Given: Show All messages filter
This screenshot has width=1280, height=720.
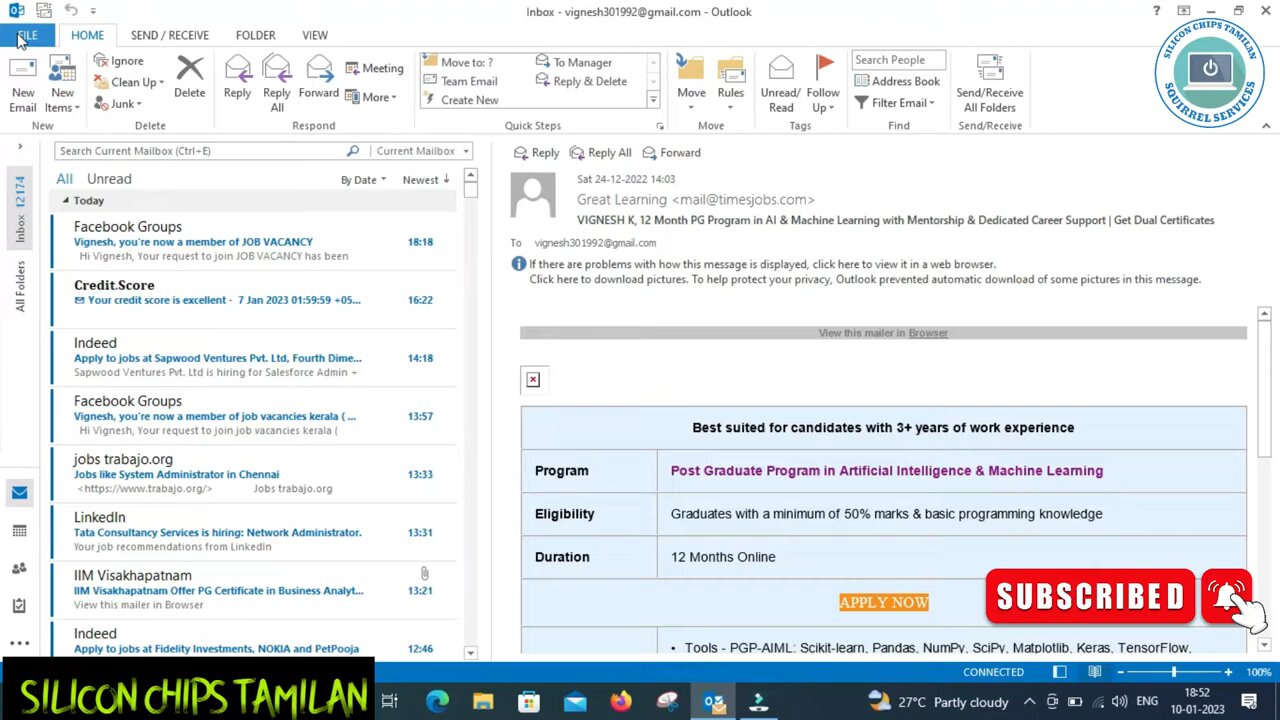Looking at the screenshot, I should pos(64,179).
